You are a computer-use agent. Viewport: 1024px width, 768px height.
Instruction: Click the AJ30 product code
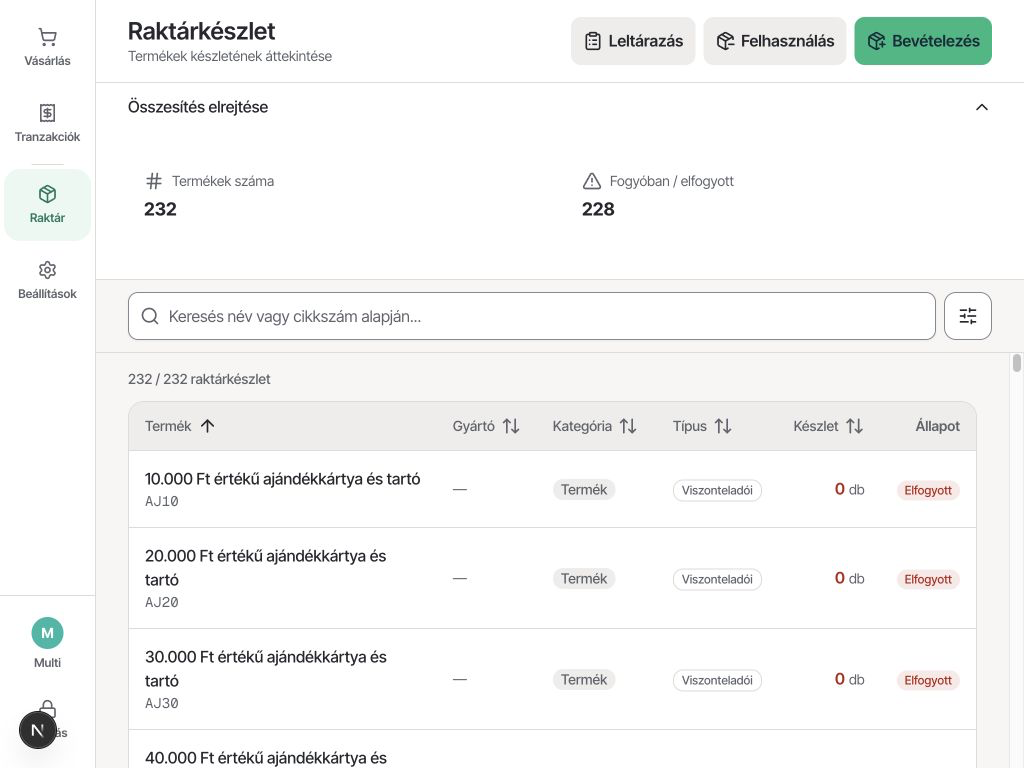pos(161,703)
